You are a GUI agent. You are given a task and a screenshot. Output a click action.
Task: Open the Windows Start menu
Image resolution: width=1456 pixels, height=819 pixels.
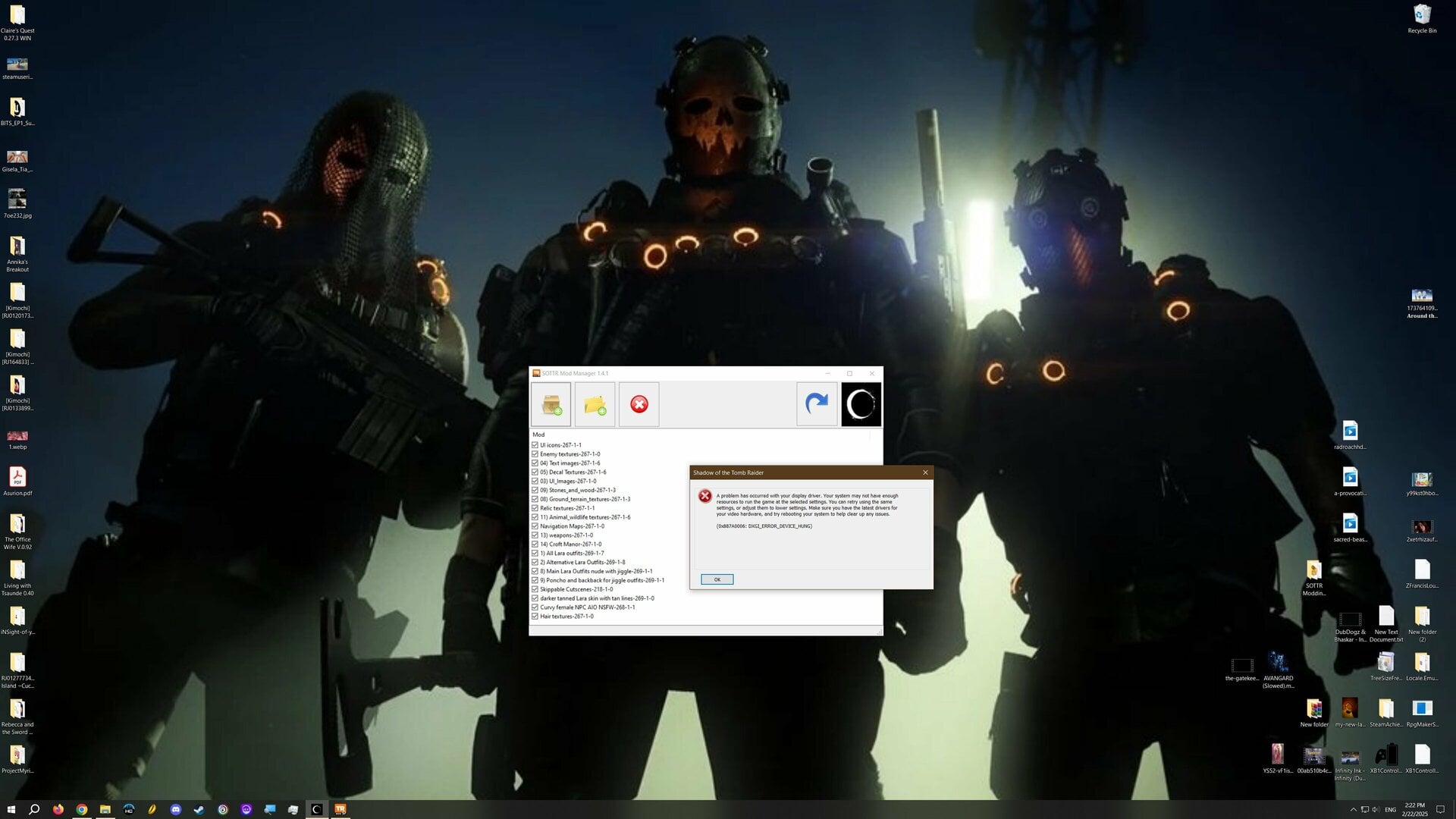pyautogui.click(x=11, y=809)
